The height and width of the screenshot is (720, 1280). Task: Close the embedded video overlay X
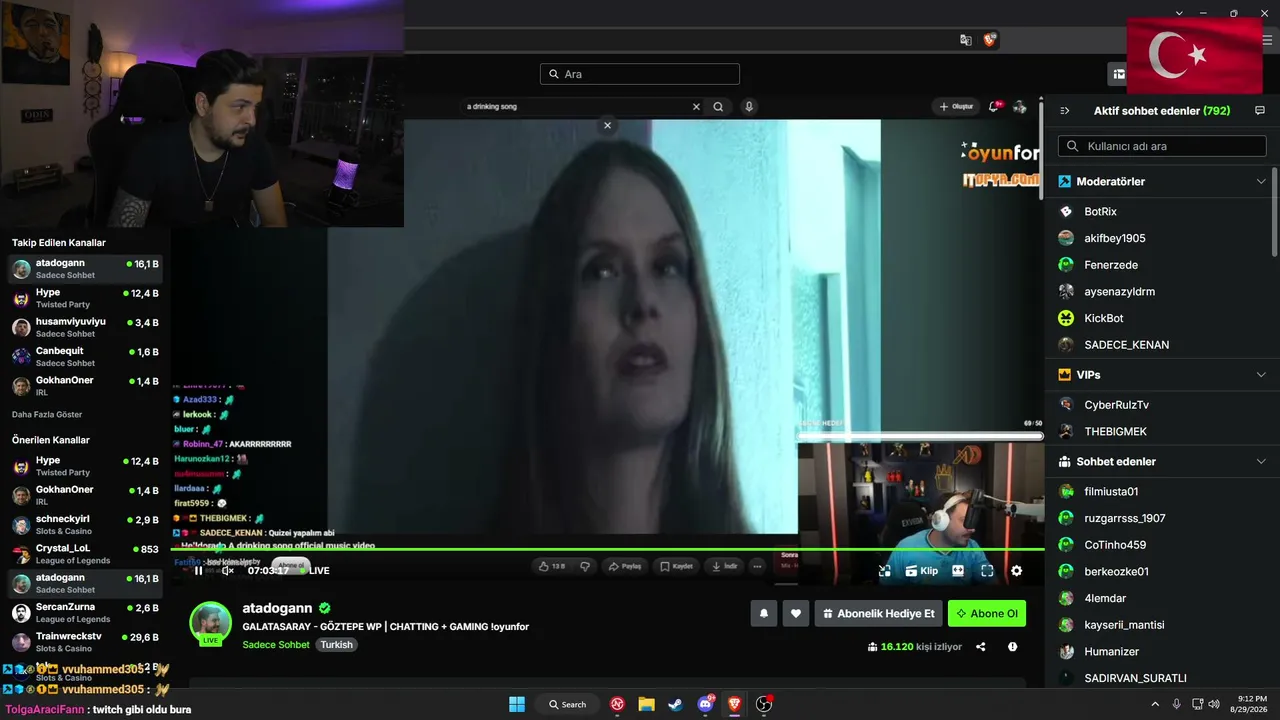tap(607, 126)
